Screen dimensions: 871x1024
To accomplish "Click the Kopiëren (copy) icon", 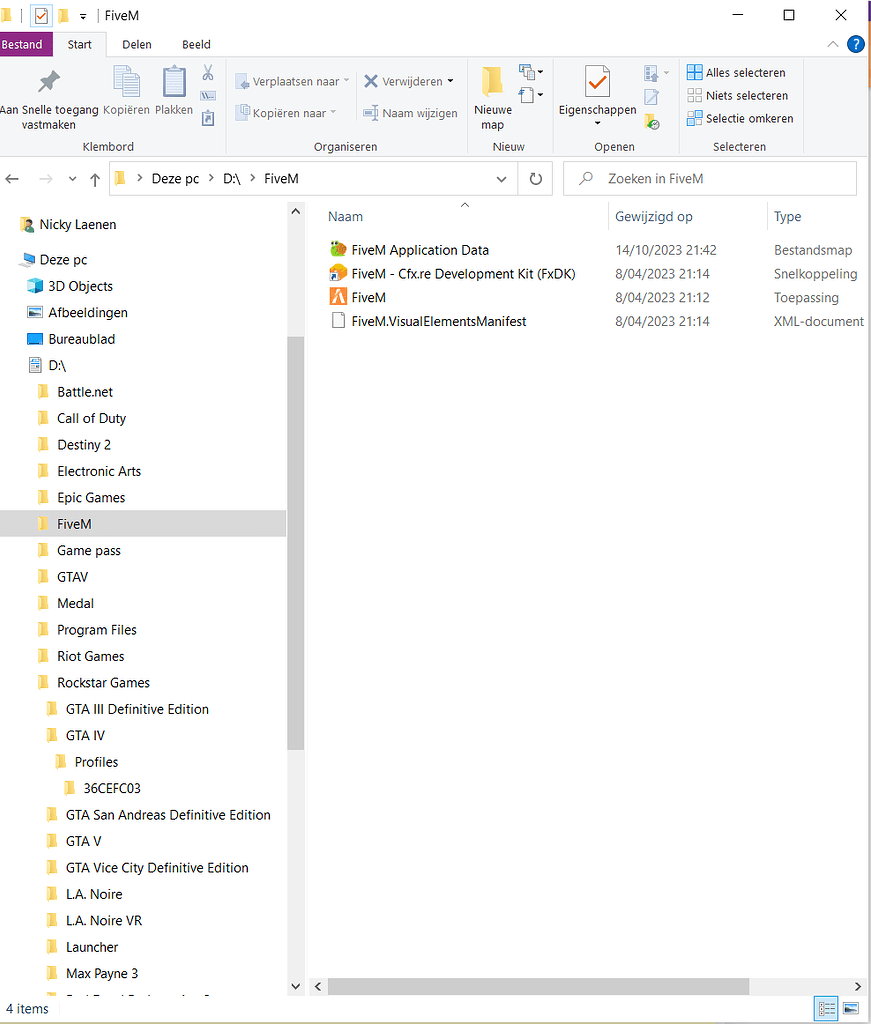I will click(124, 83).
